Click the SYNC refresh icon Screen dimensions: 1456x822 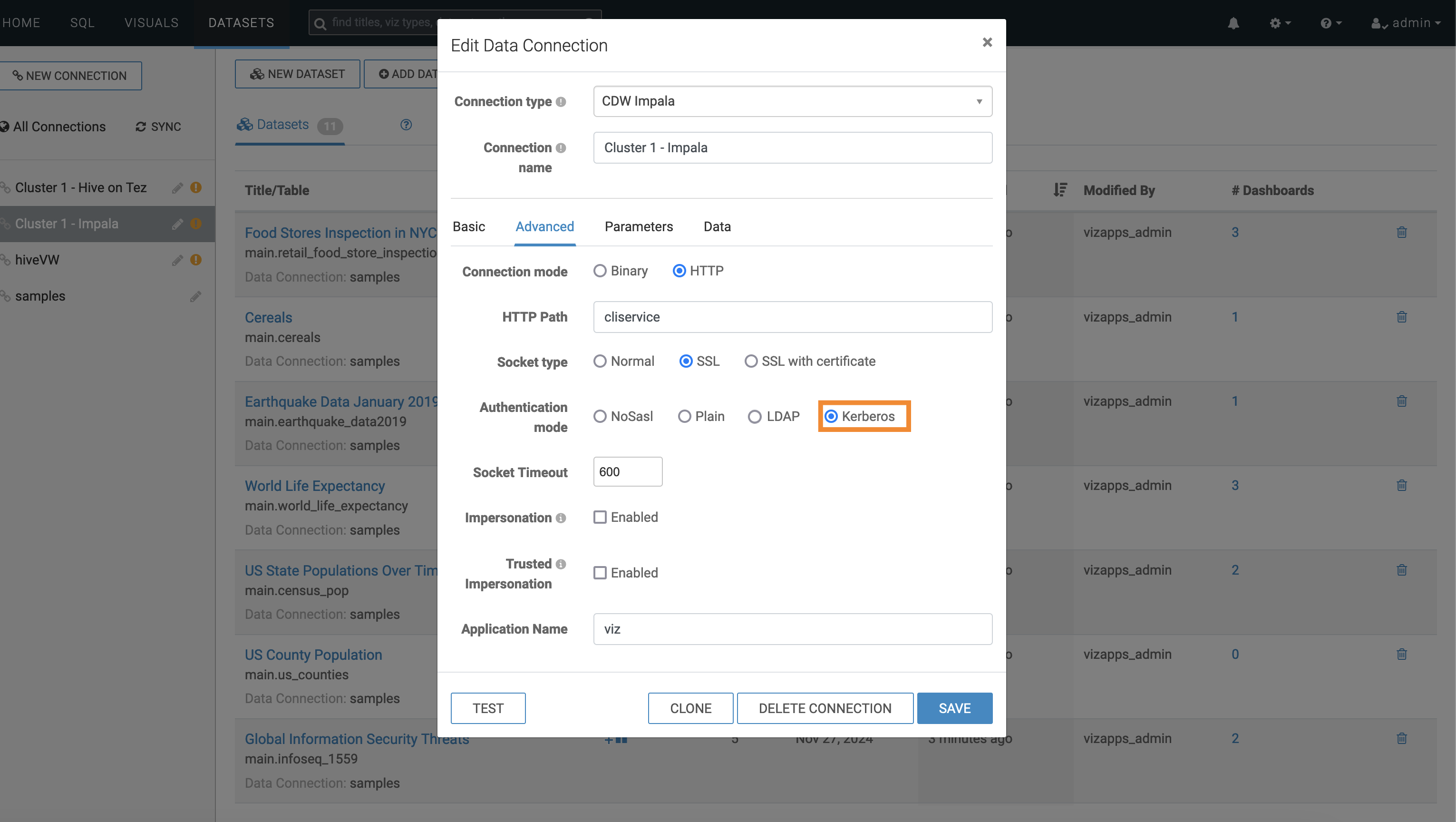[141, 127]
